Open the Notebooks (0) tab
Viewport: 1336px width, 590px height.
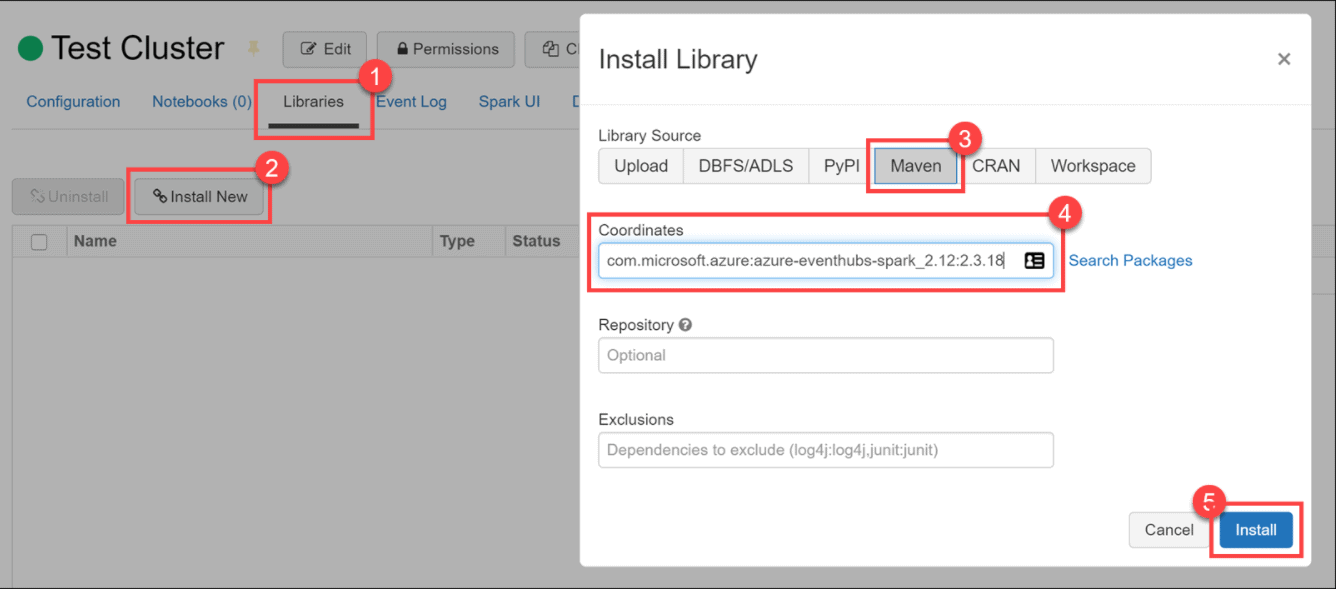point(201,102)
